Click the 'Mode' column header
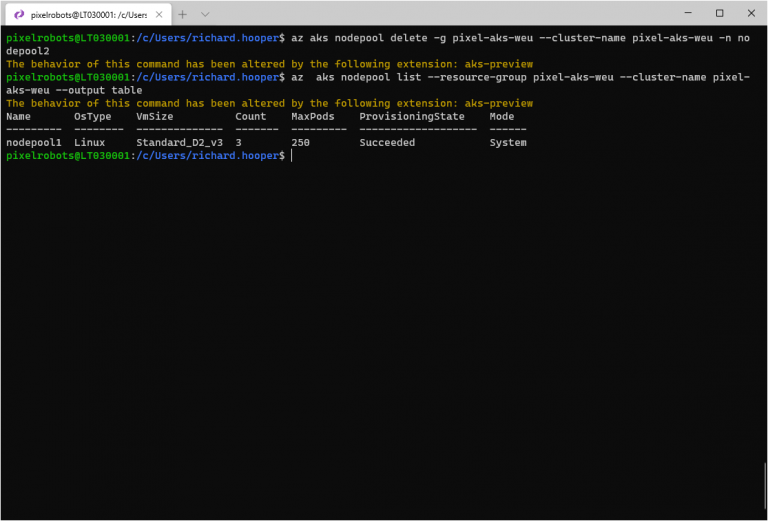 [502, 117]
